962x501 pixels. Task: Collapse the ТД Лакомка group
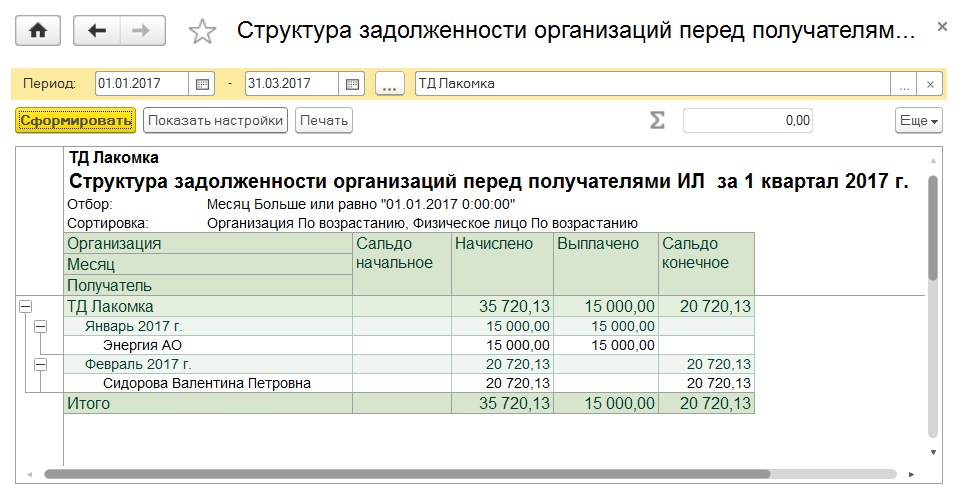[x=26, y=307]
